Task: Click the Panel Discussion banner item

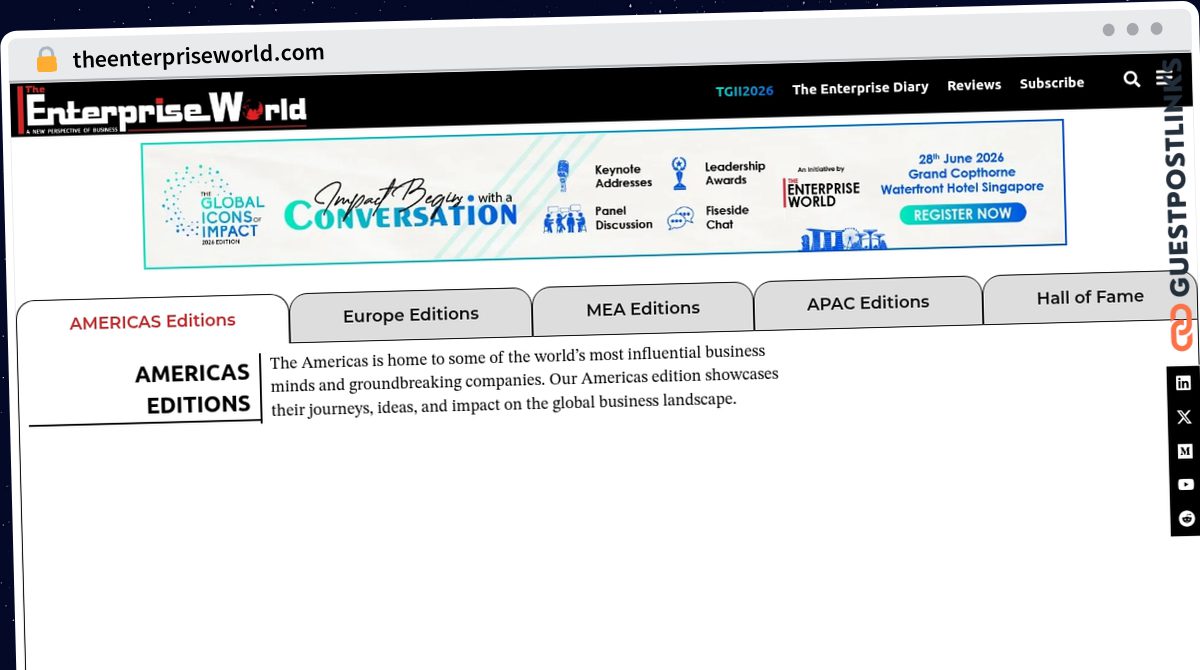Action: click(x=599, y=218)
